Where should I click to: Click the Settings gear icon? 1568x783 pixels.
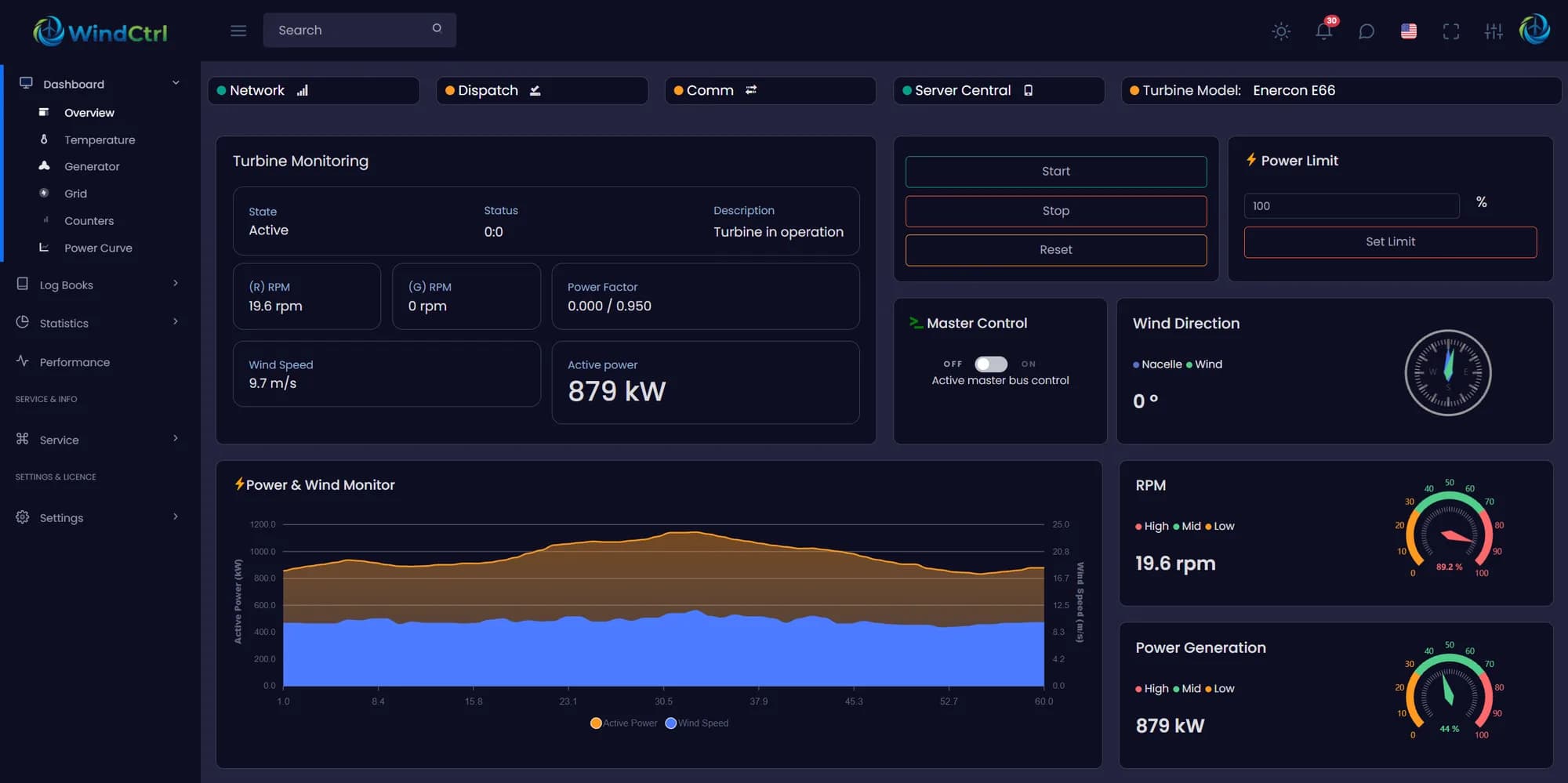(23, 517)
